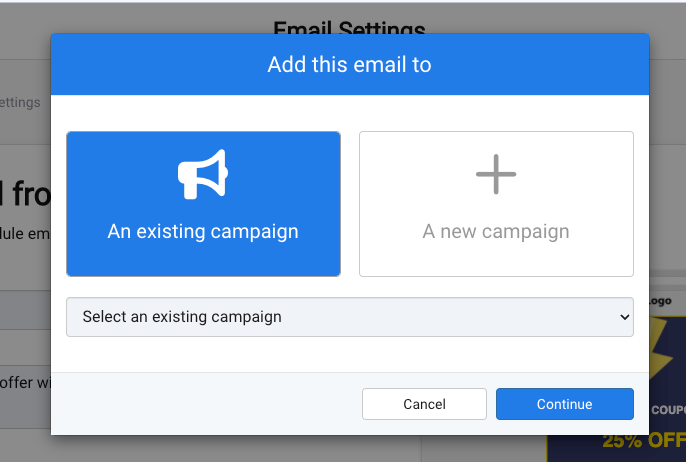Click the "Add this email to" dialog title
Viewport: 686px width, 462px height.
tap(349, 65)
